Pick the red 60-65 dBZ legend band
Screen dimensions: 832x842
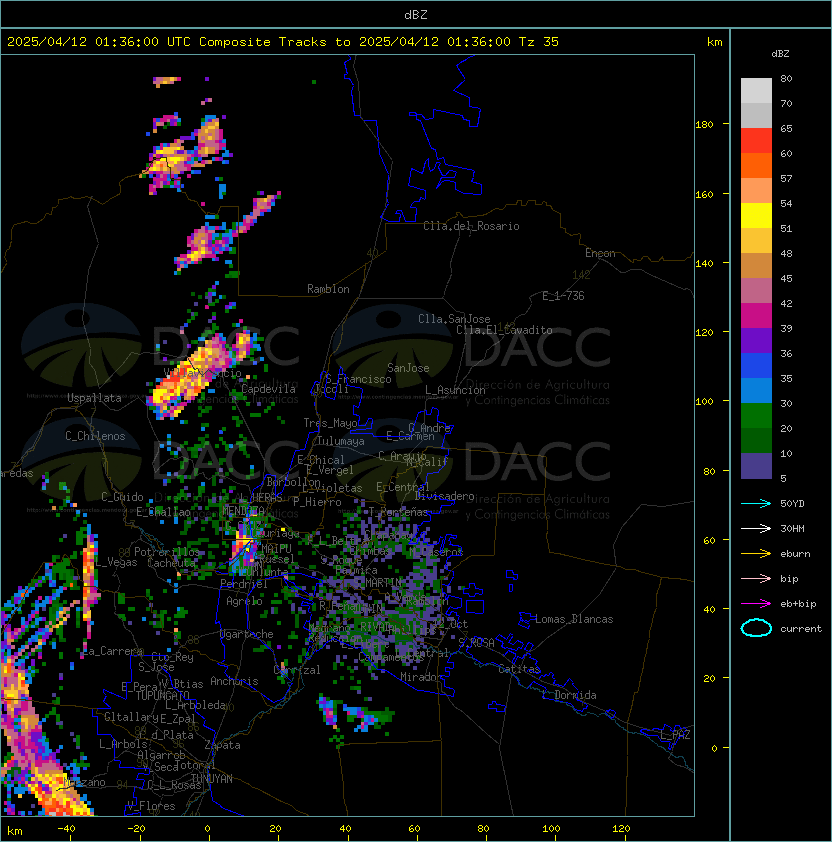pos(756,141)
